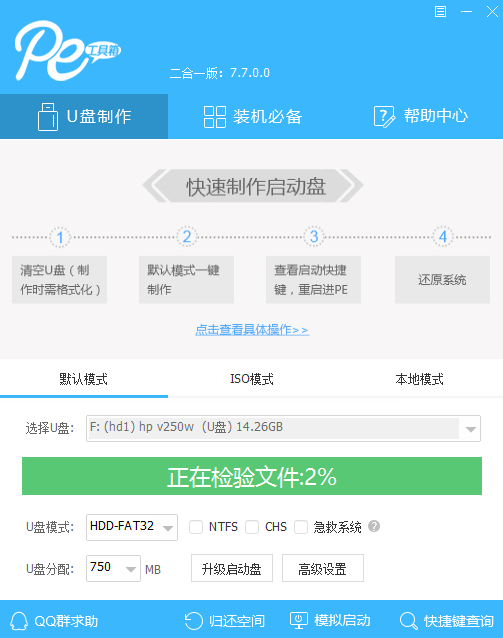Switch to the ISO模式 tab

click(x=252, y=379)
